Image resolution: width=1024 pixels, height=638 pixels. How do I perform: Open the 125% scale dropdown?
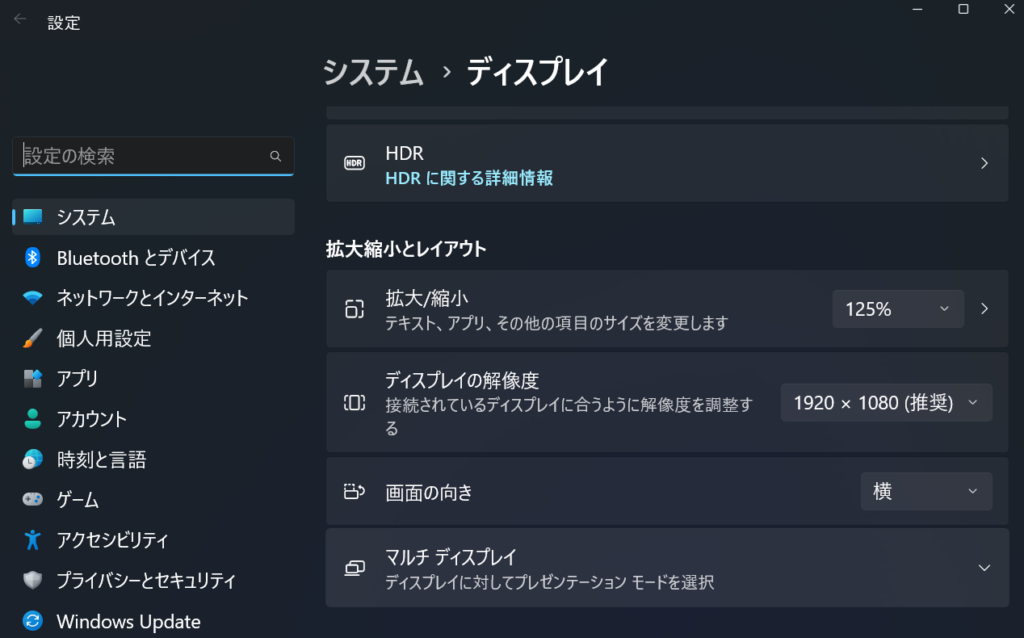coord(898,309)
